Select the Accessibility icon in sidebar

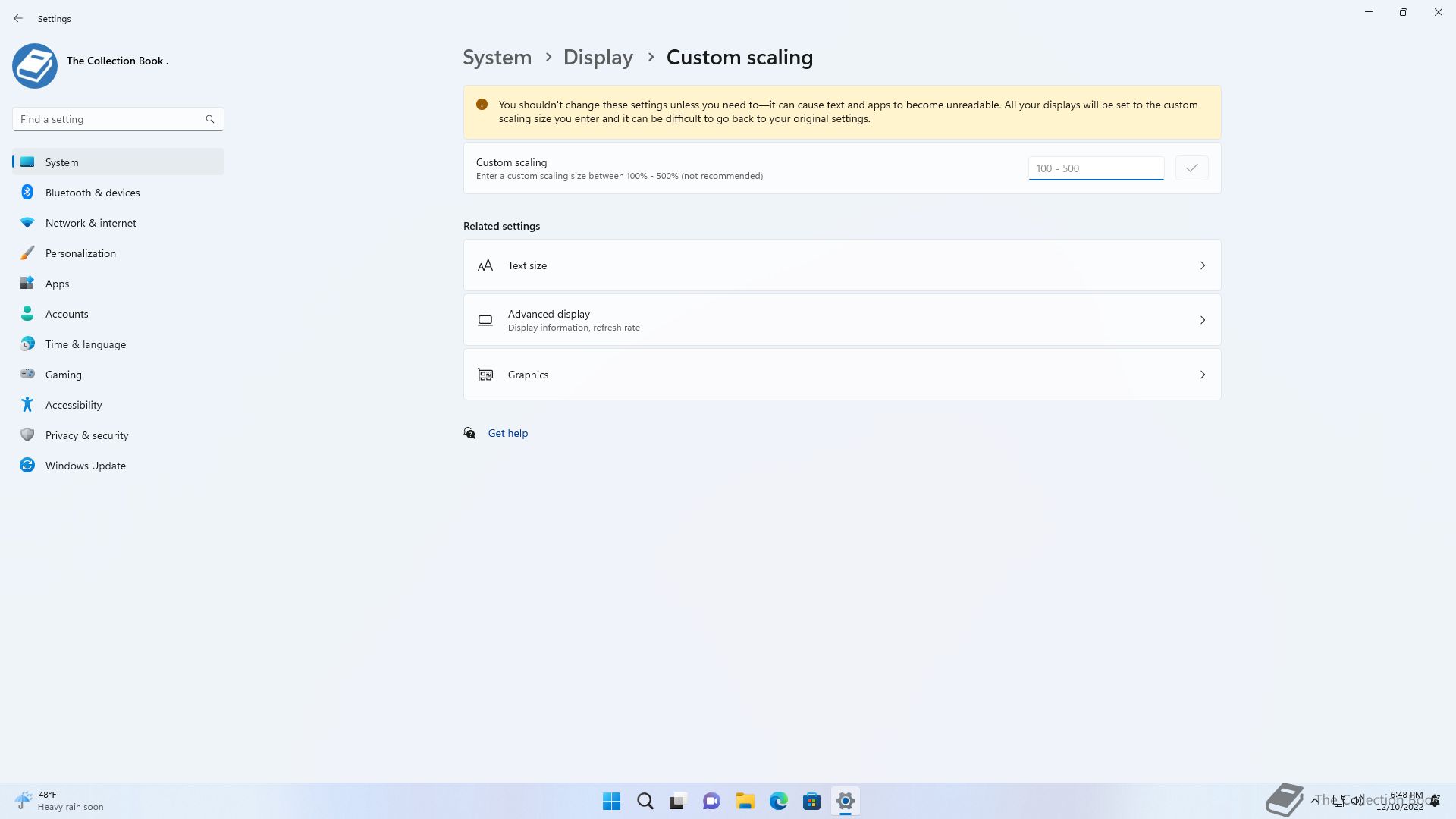coord(27,405)
